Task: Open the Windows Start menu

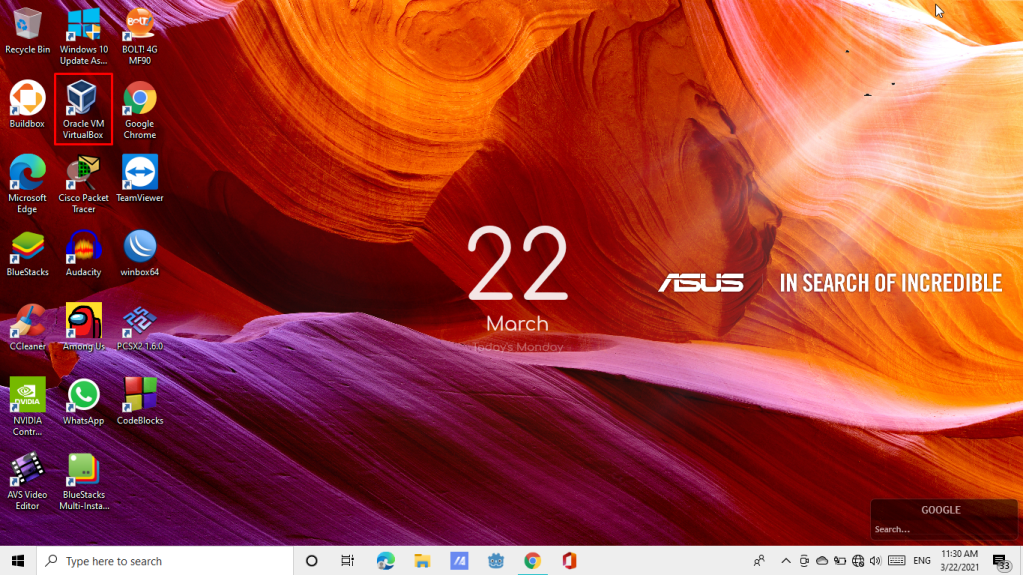Action: coord(18,561)
